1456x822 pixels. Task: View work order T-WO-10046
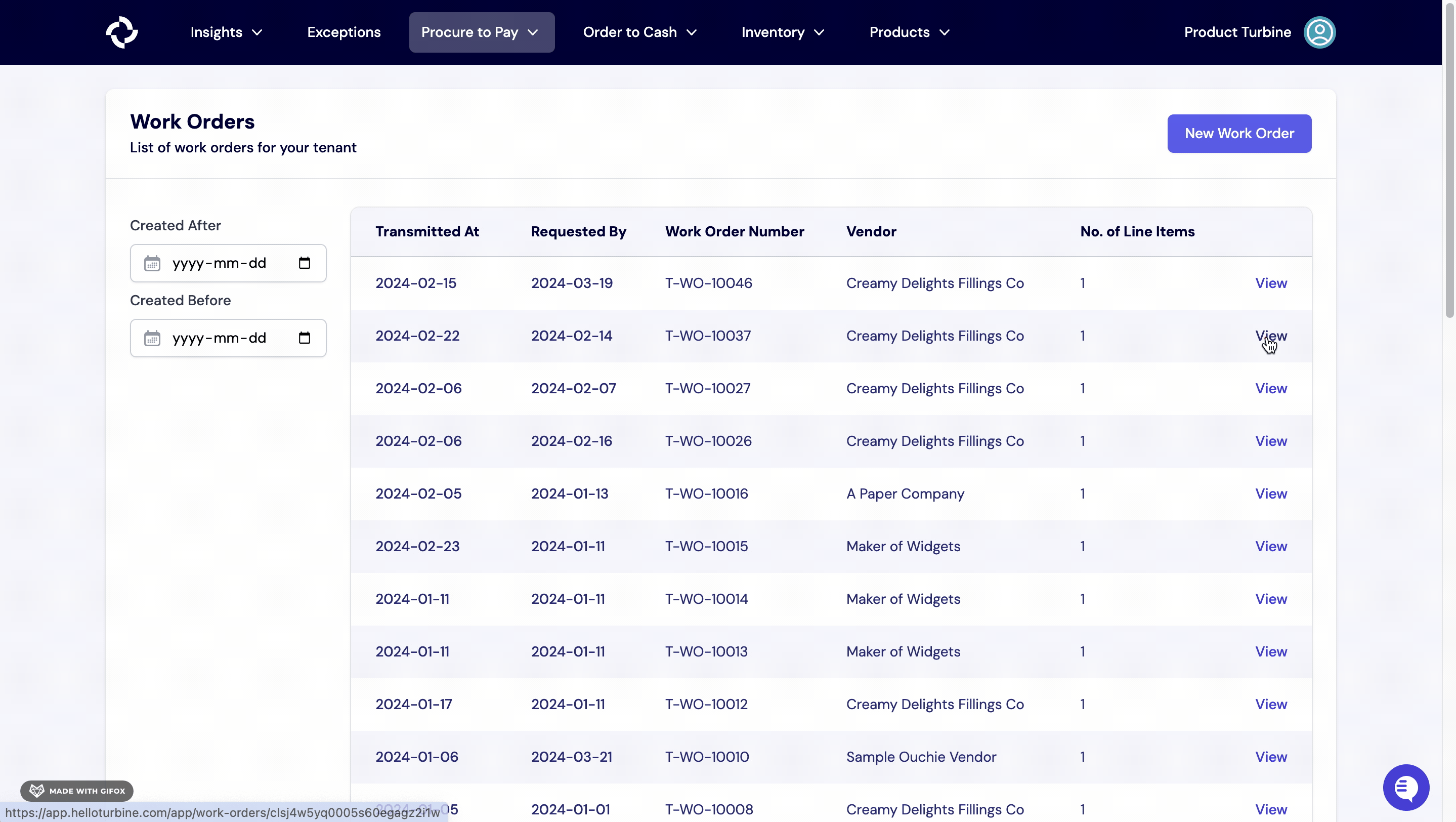(1271, 283)
